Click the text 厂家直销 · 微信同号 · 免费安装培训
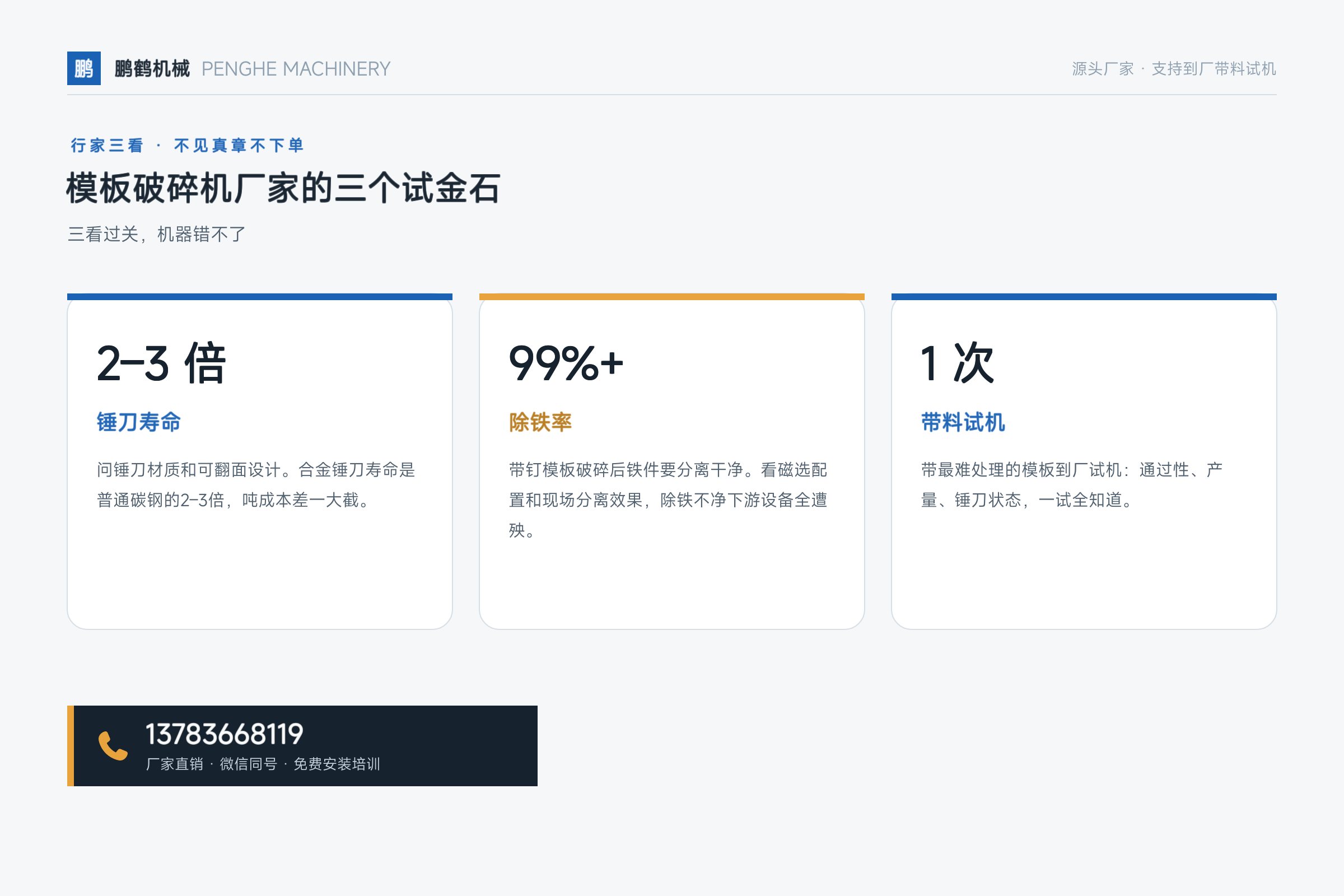1344x896 pixels. pyautogui.click(x=263, y=764)
